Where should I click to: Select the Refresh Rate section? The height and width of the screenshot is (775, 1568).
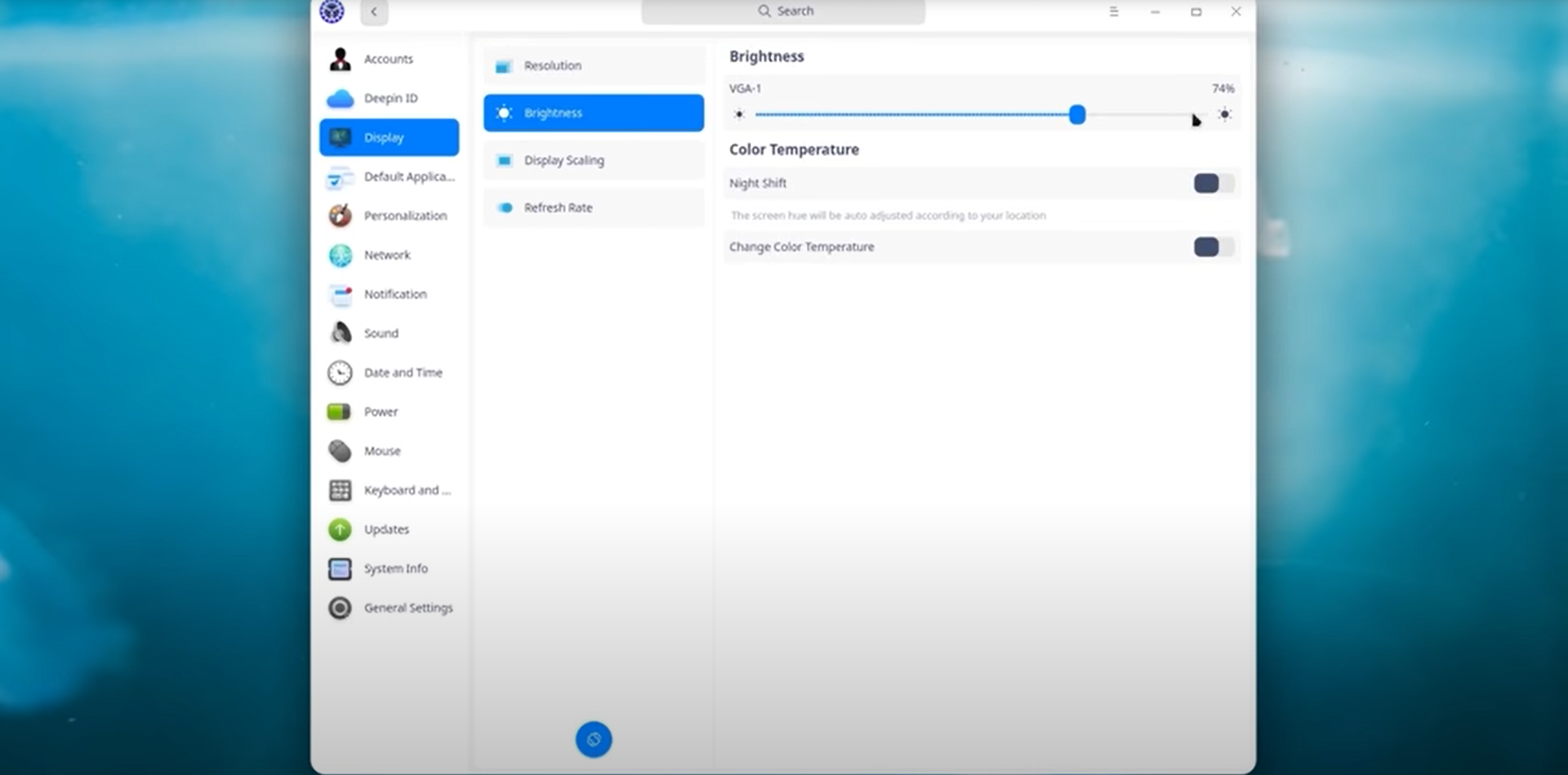(594, 207)
